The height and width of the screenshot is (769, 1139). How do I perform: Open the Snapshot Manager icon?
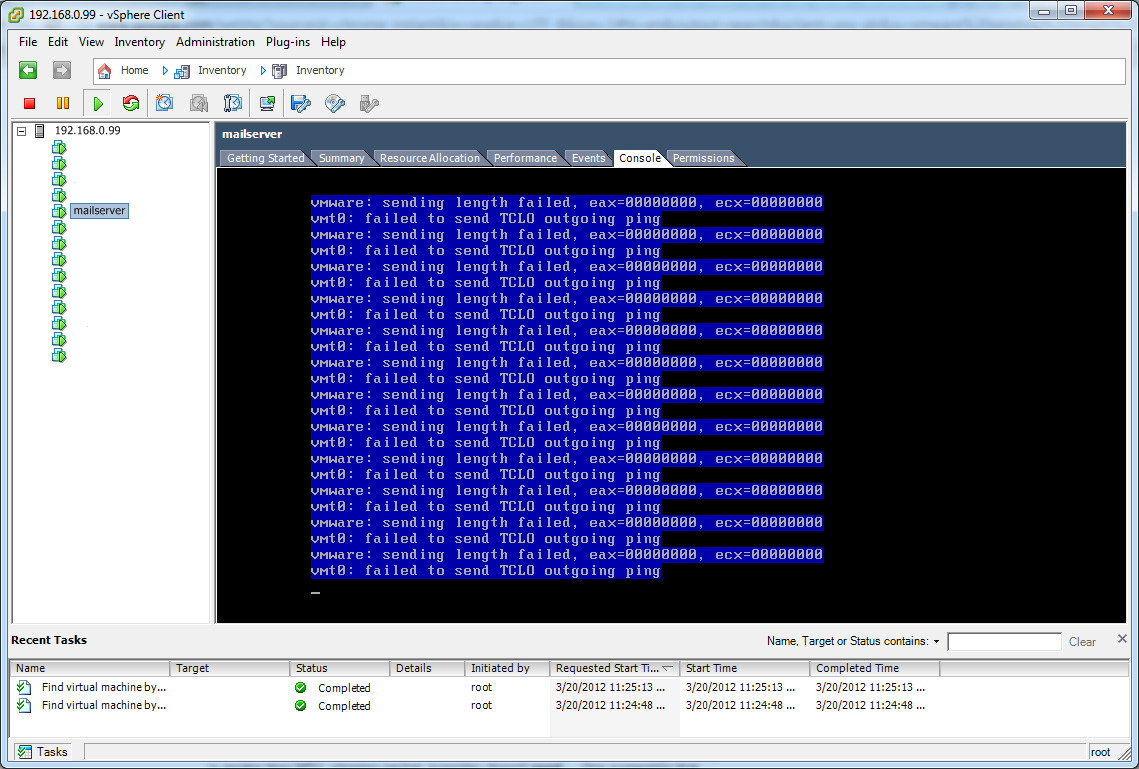tap(232, 103)
